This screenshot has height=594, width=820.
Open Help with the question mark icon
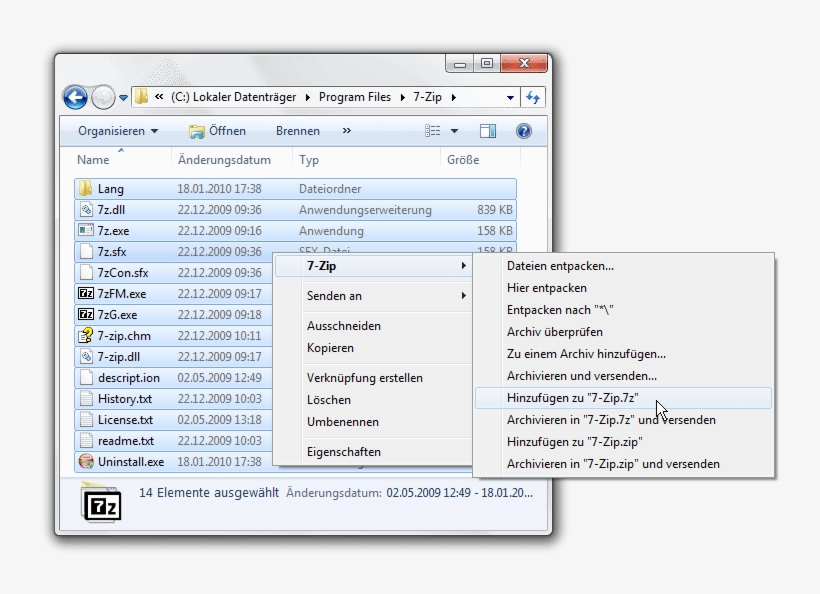click(523, 131)
